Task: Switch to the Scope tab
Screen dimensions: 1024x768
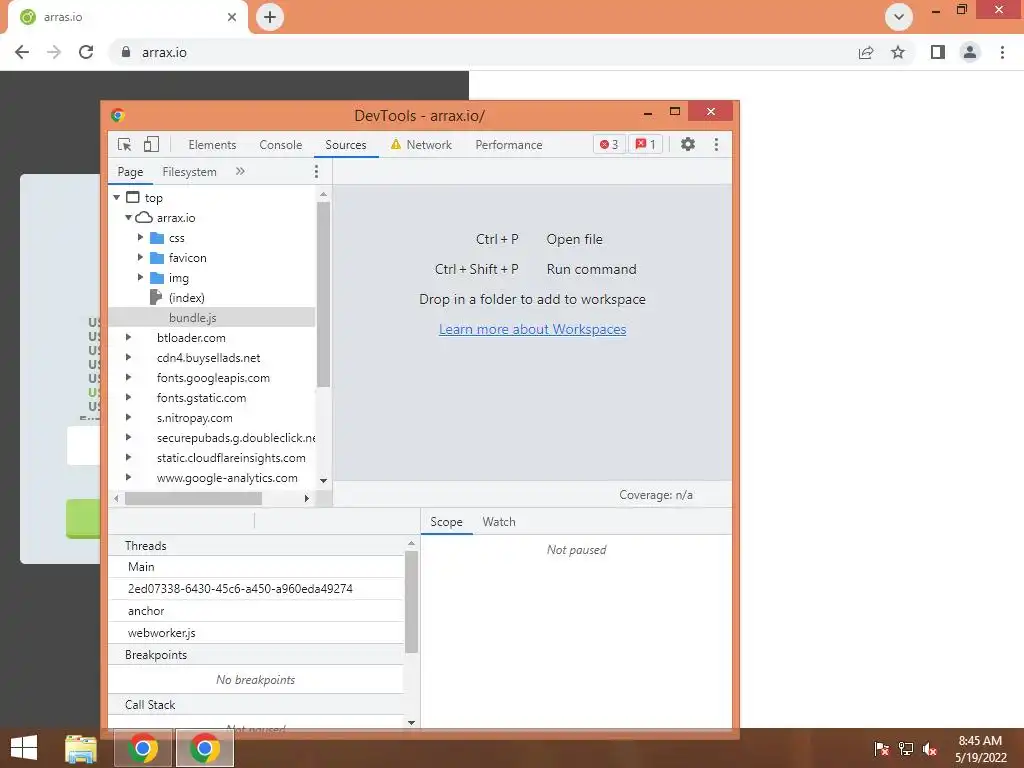Action: tap(446, 522)
